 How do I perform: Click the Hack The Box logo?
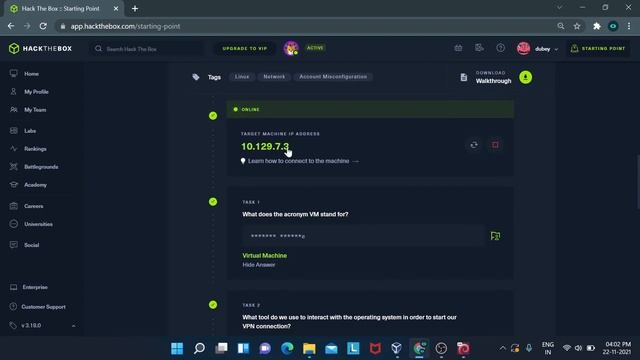click(40, 49)
